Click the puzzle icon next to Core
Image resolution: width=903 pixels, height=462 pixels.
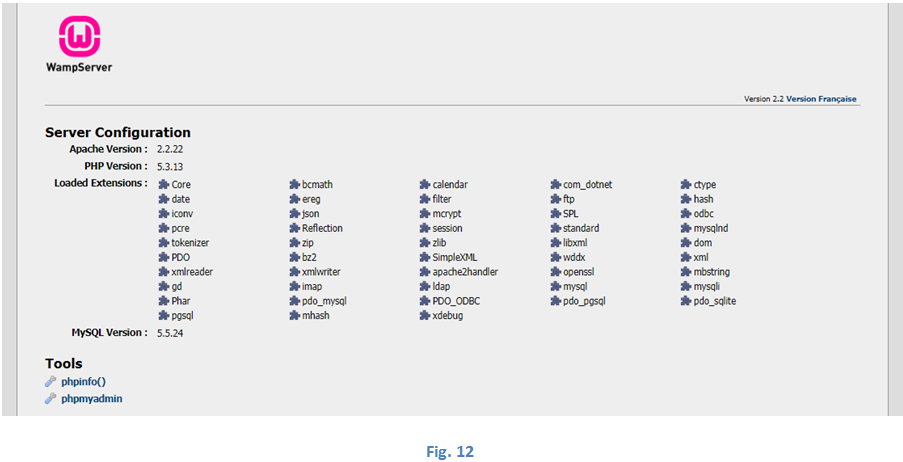click(163, 185)
